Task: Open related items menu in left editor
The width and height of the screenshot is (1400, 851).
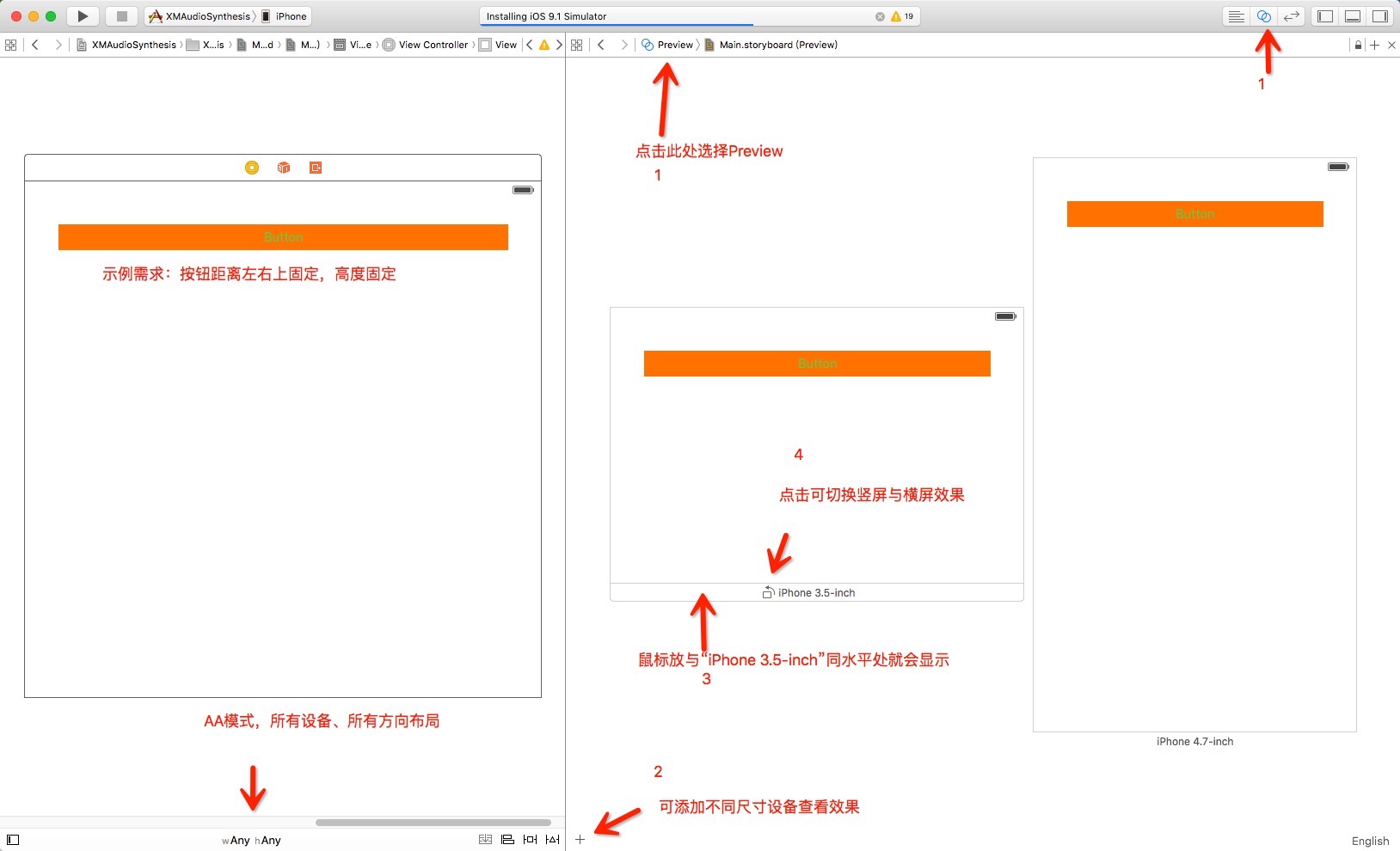Action: [x=11, y=45]
